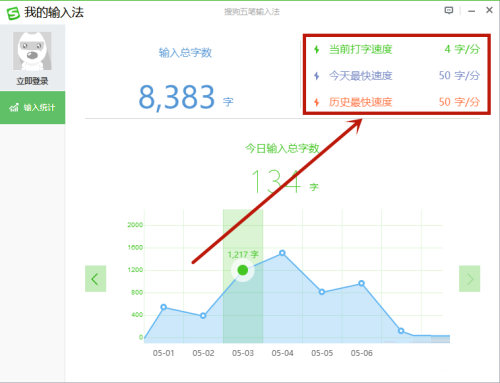Click the 2000 y-axis label
Viewport: 500px width, 383px height.
(135, 225)
